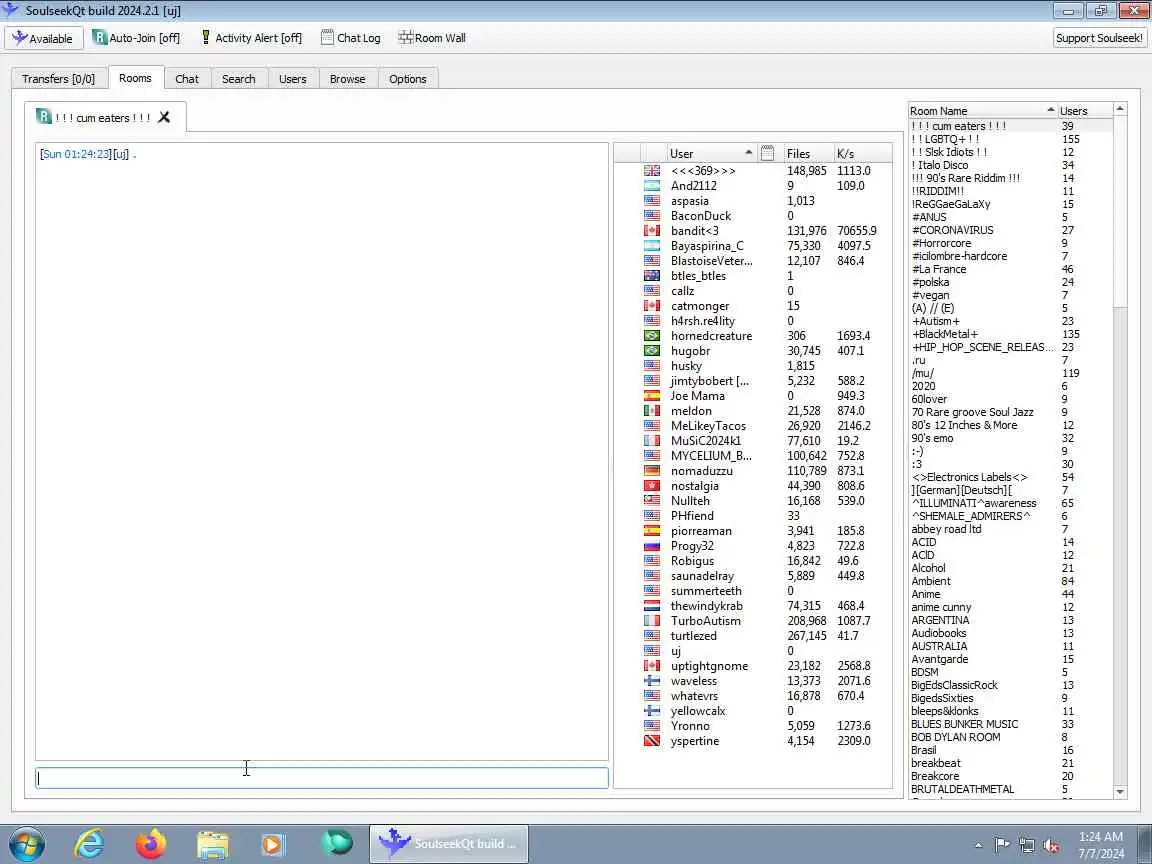Click the scroll-down arrow of the room list
The width and height of the screenshot is (1152, 864).
[1120, 792]
